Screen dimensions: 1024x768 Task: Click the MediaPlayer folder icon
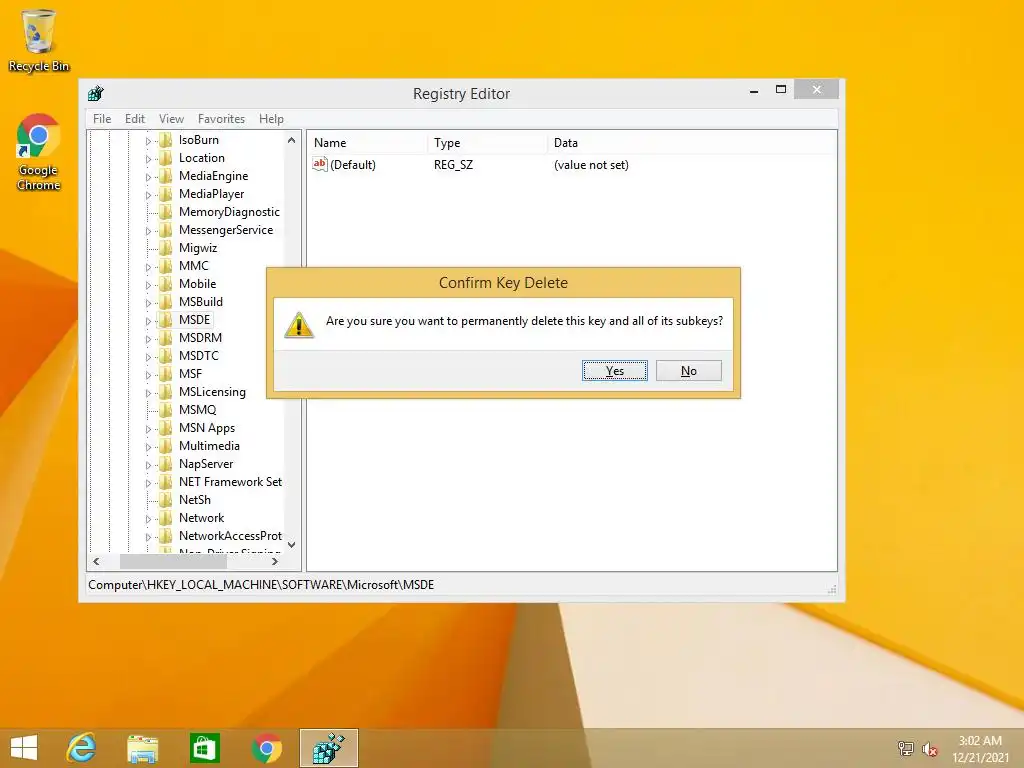pyautogui.click(x=166, y=194)
